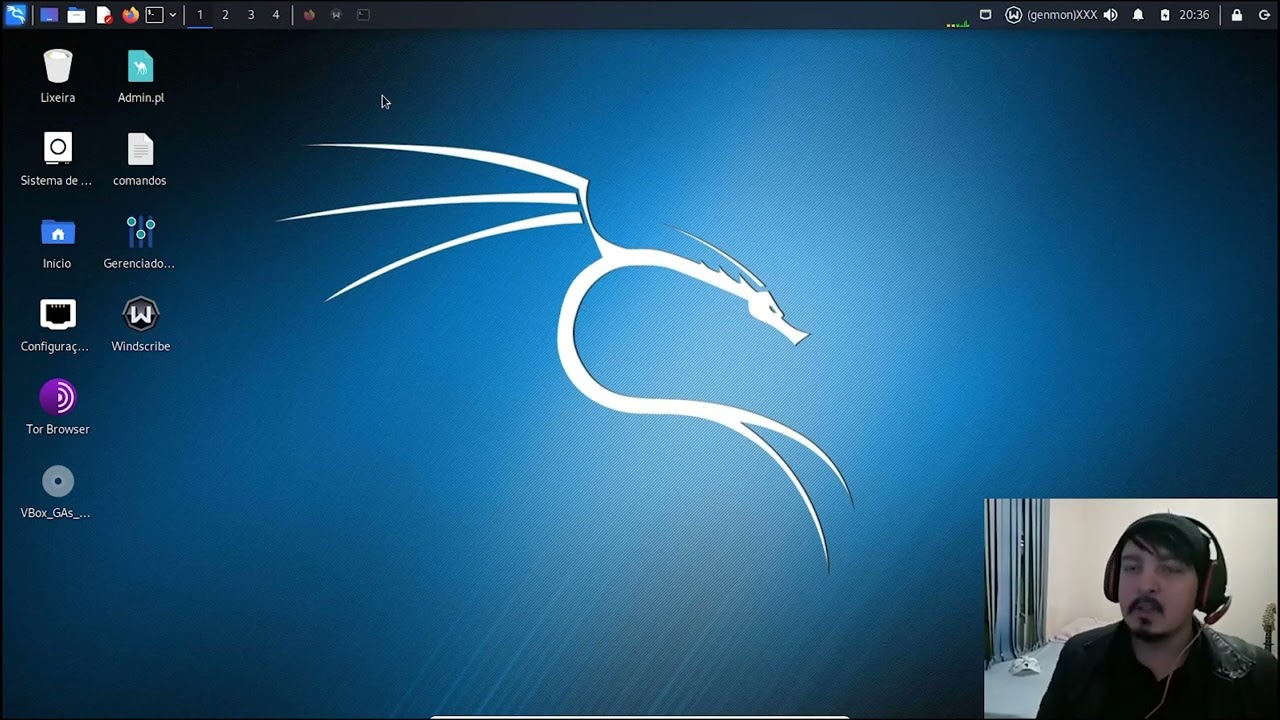This screenshot has width=1280, height=720.
Task: Select the Início home folder icon
Action: click(x=57, y=243)
